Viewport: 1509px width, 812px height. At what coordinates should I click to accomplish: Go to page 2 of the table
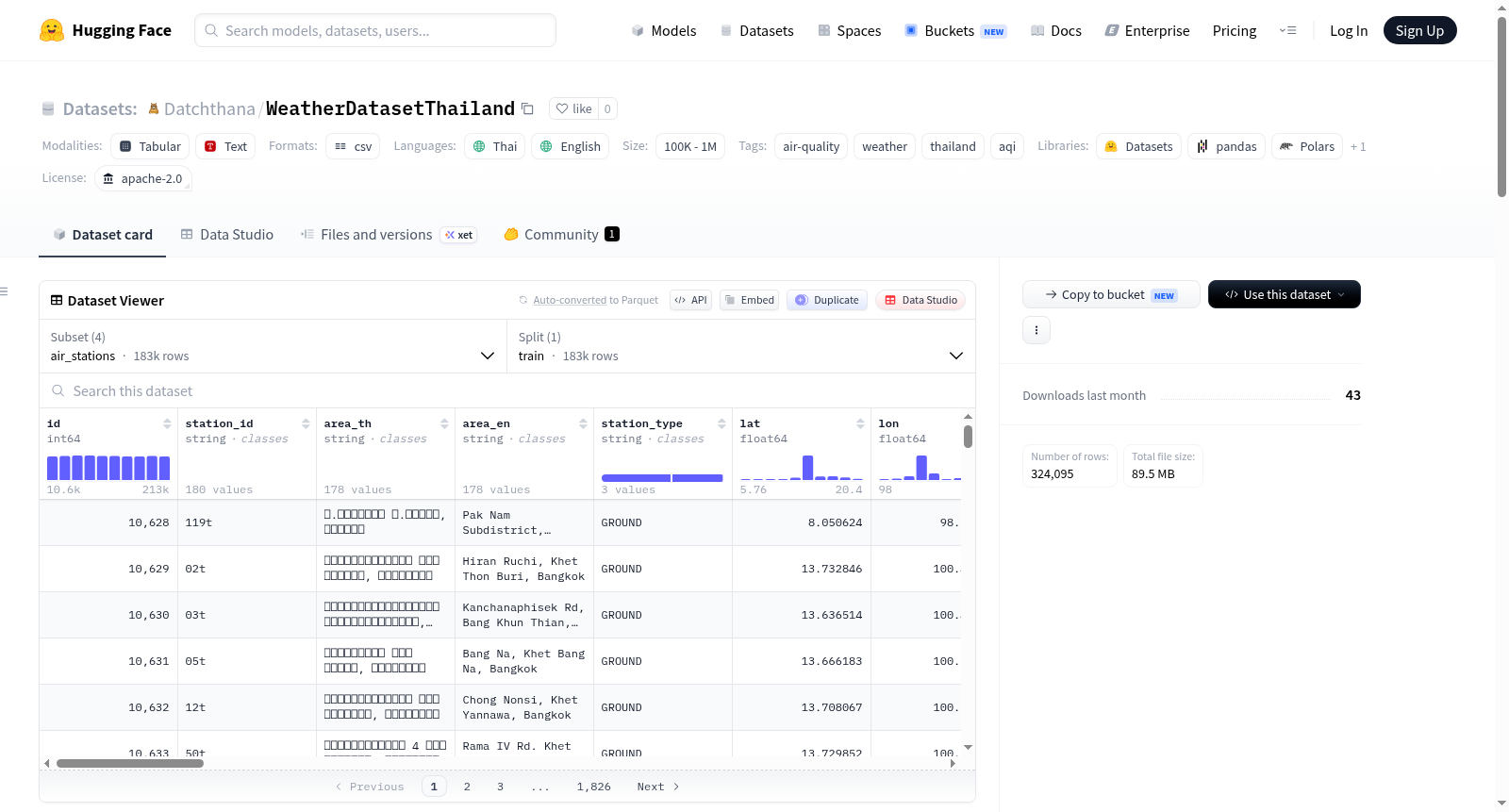(x=467, y=787)
